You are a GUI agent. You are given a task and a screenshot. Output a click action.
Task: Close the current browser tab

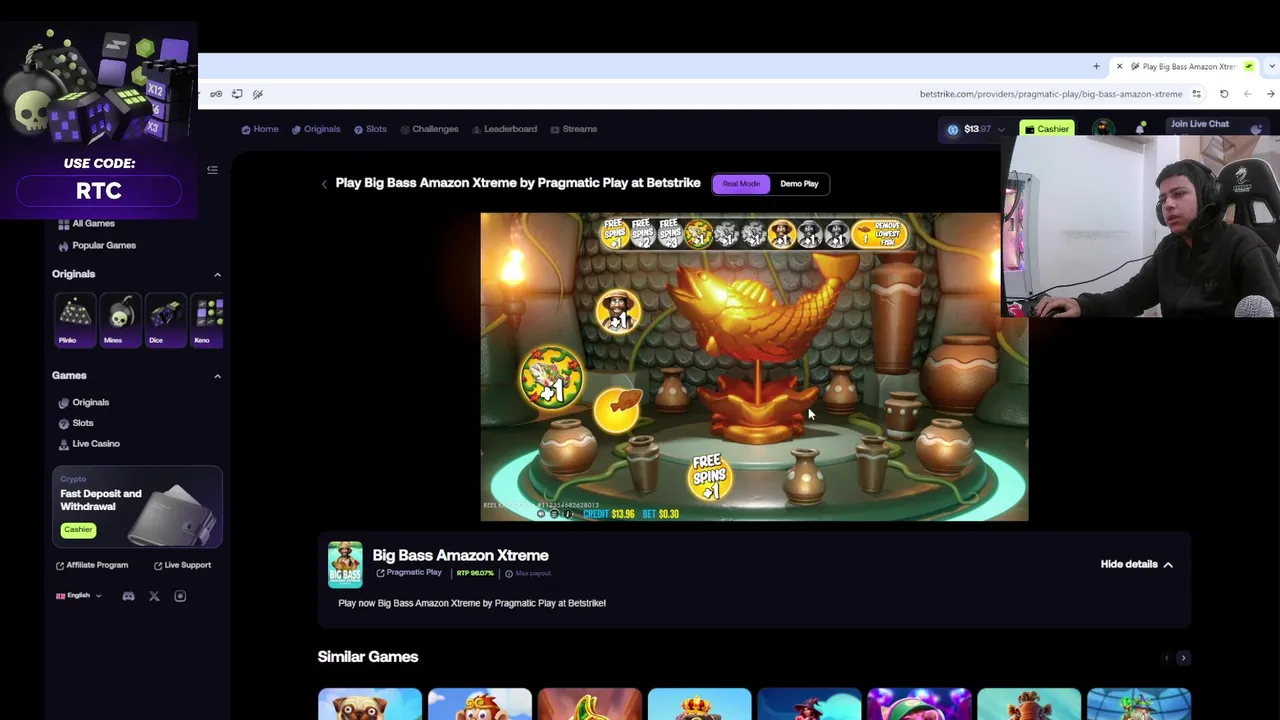[1119, 67]
